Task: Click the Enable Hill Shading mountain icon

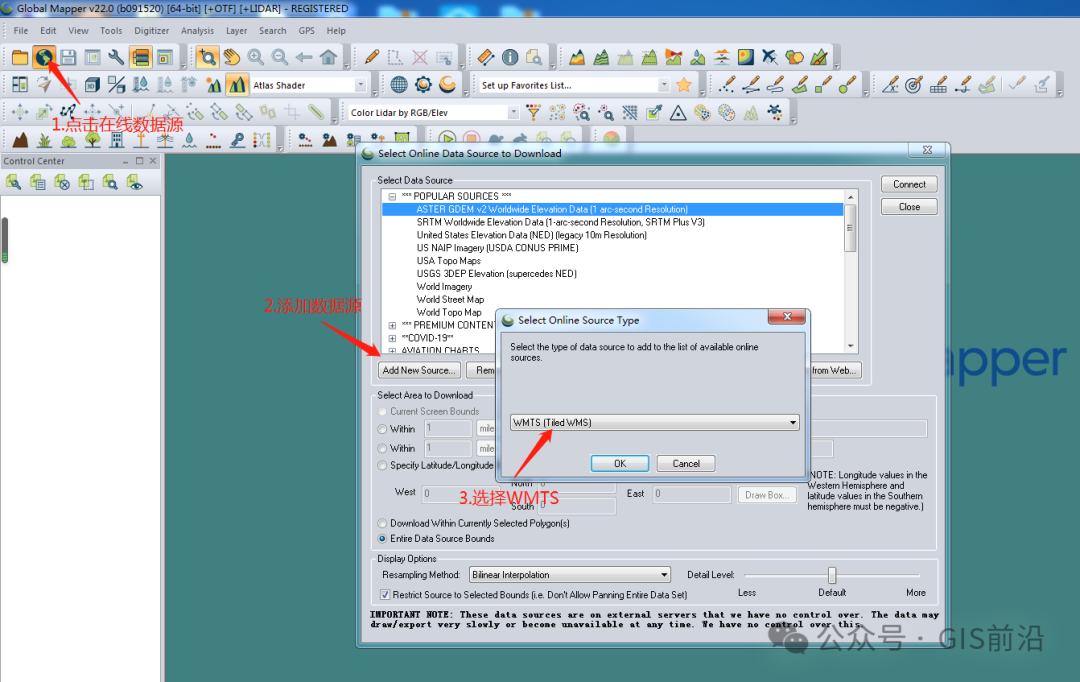Action: click(x=236, y=85)
